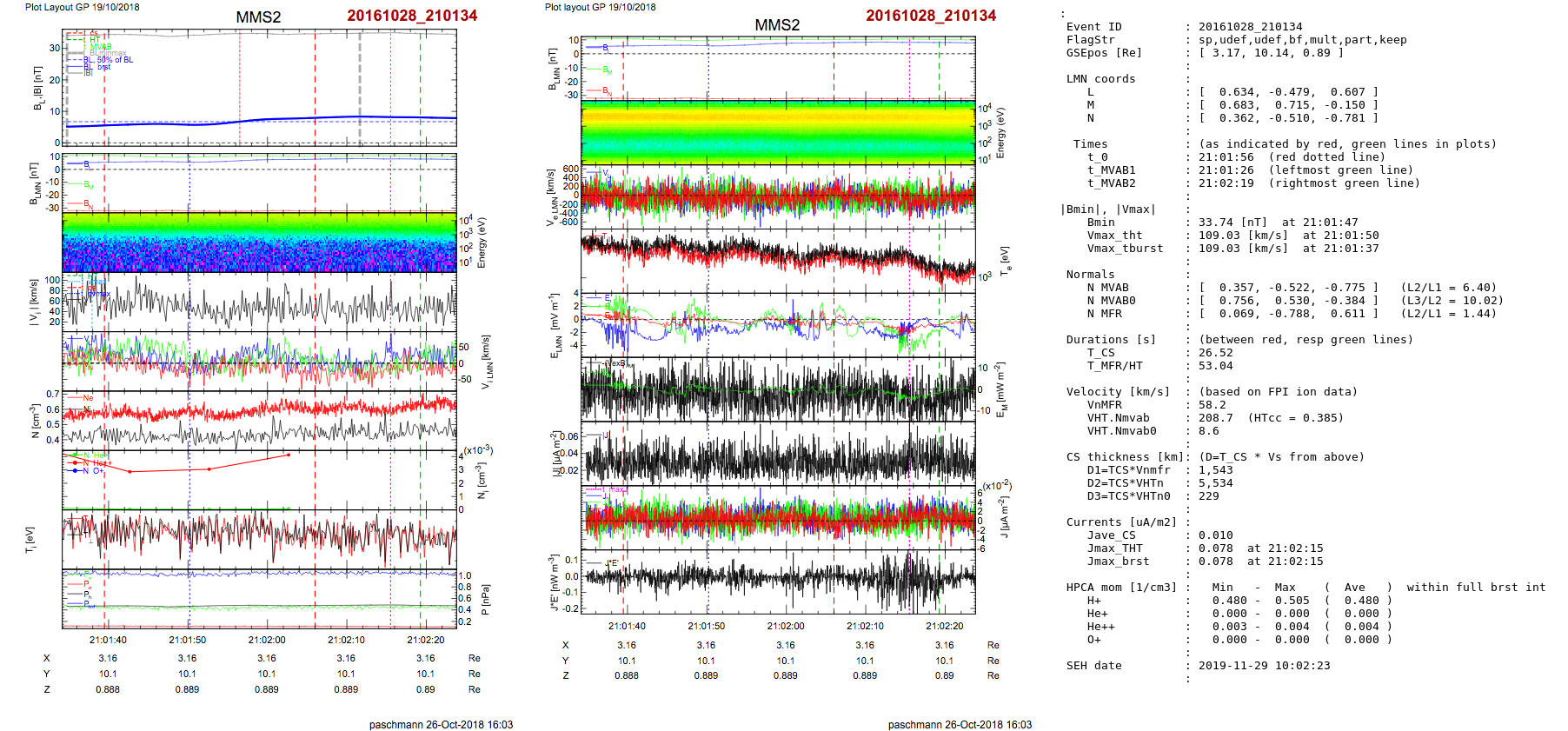1568x731 pixels.
Task: Click the HPCA mom [1/cm3] heading
Action: 1121,588
